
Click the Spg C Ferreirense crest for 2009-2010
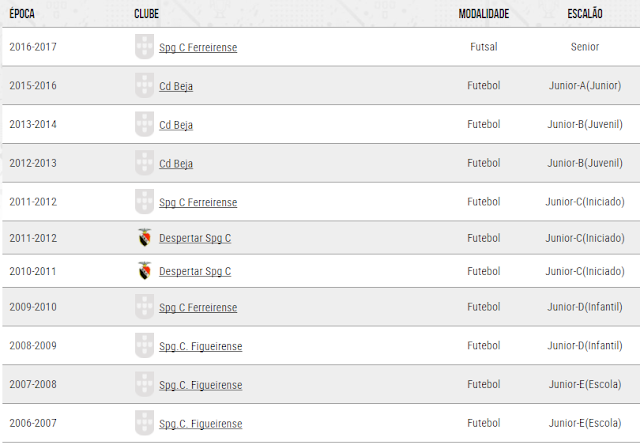[145, 307]
